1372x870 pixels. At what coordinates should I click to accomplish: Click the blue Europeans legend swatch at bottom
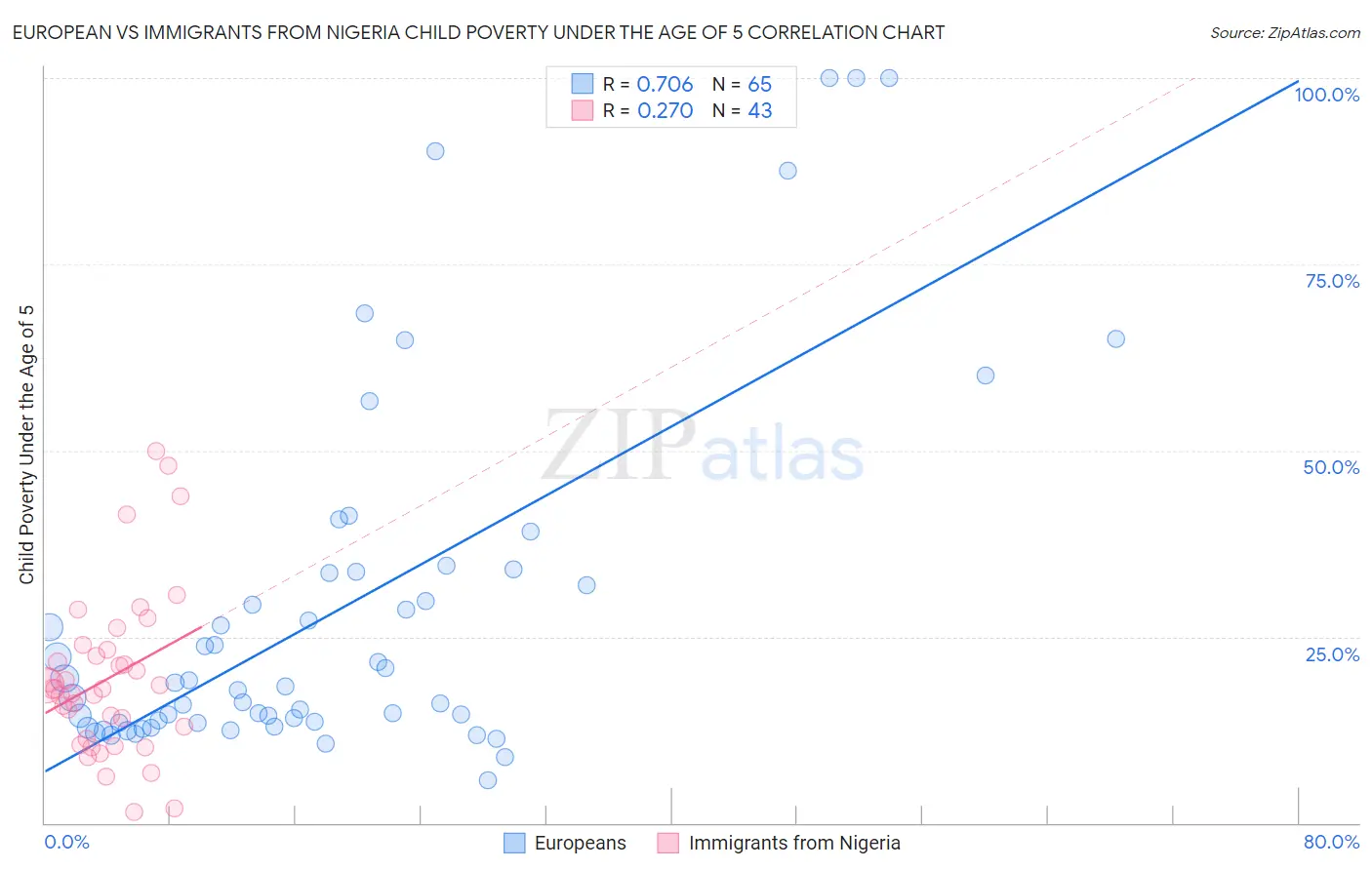click(x=514, y=843)
